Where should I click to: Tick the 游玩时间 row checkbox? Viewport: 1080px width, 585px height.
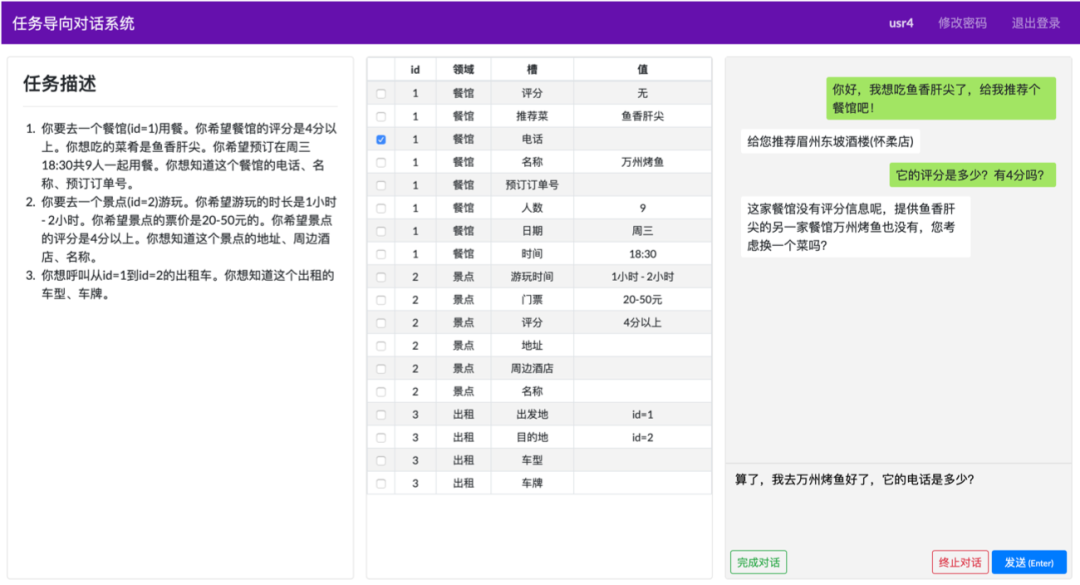pyautogui.click(x=380, y=277)
